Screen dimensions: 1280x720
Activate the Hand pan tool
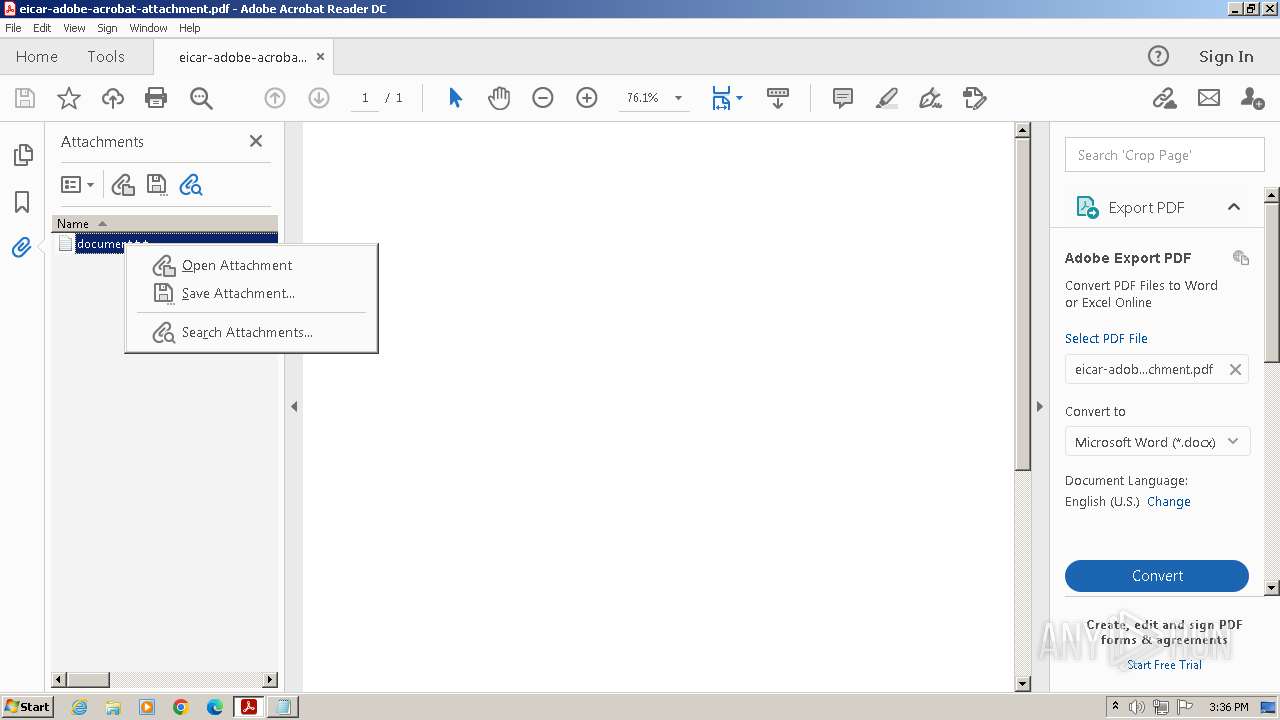coord(499,98)
